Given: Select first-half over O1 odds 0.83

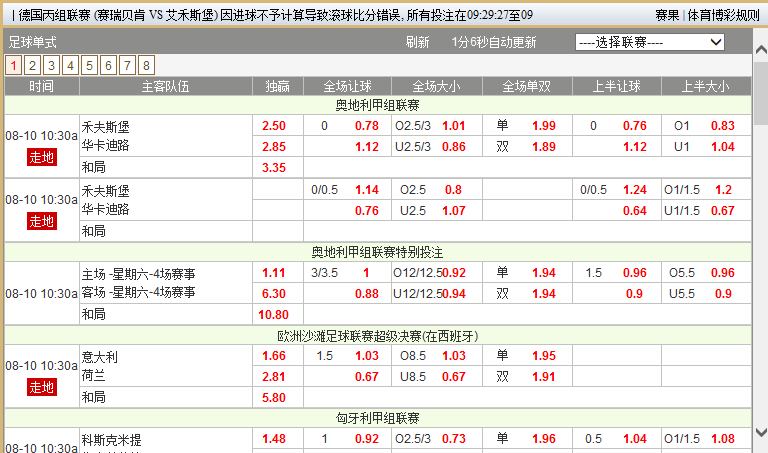Looking at the screenshot, I should click(x=723, y=126).
